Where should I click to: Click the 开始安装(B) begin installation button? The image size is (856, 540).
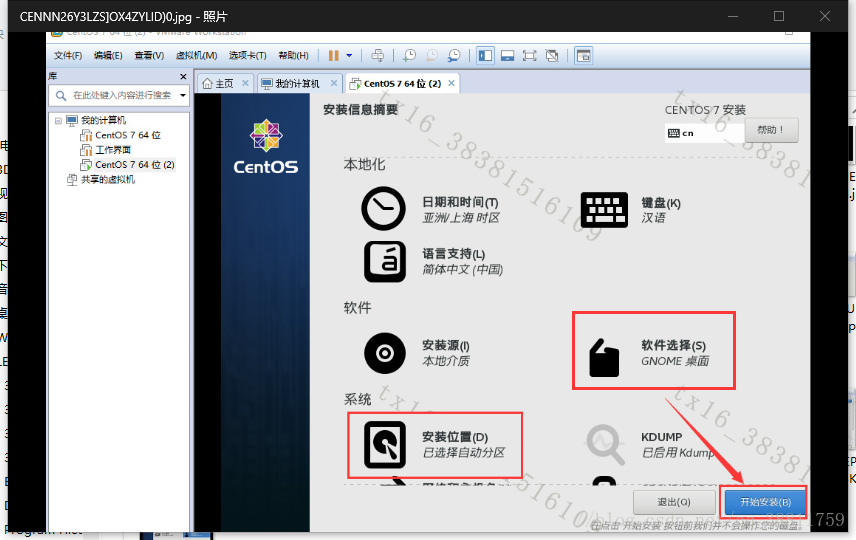click(765, 502)
